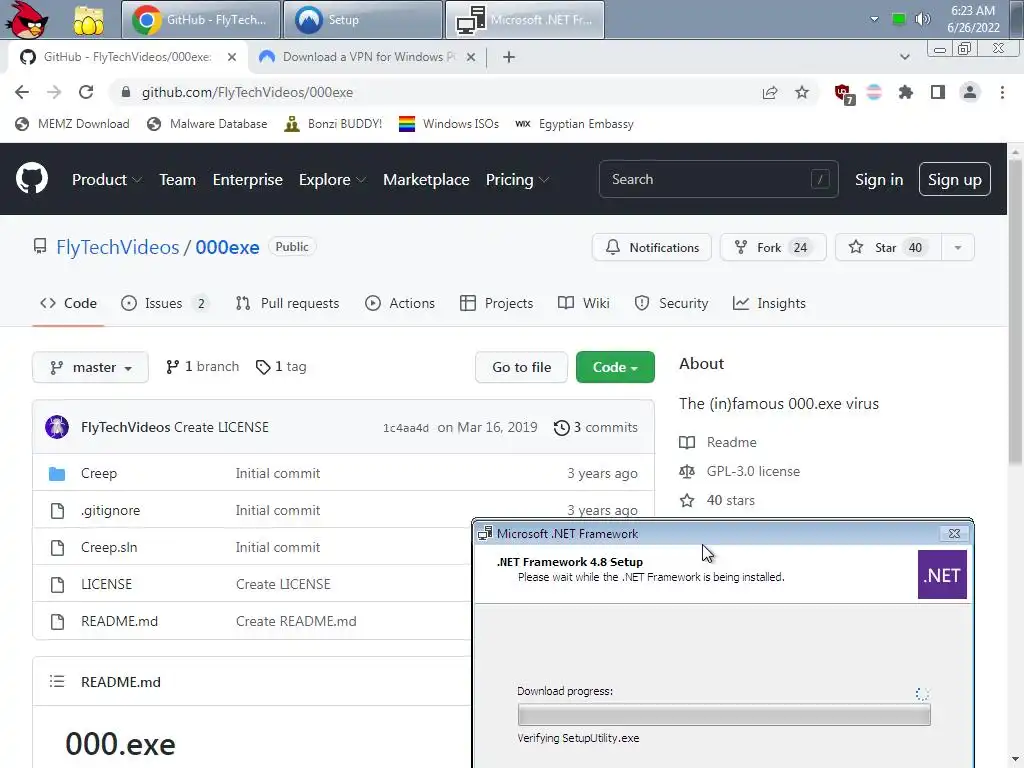Bookmark this page with star icon
Screen dimensions: 1024x768
[802, 92]
